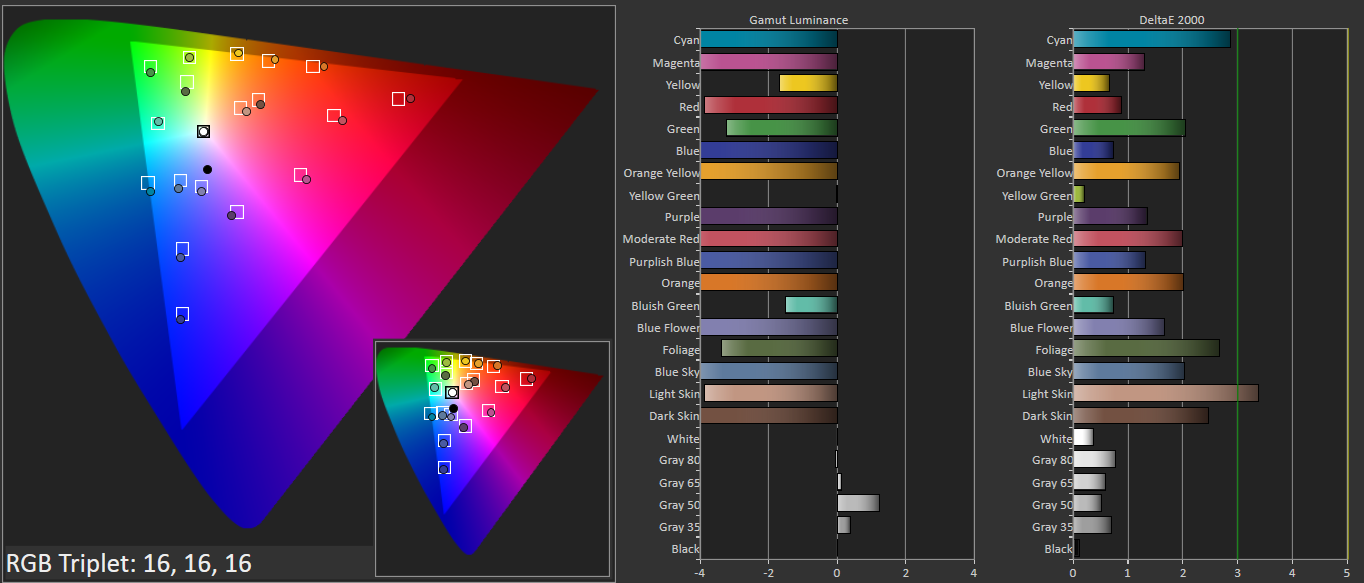Click the Orange bar in Gamut Luminance chart

click(x=769, y=283)
